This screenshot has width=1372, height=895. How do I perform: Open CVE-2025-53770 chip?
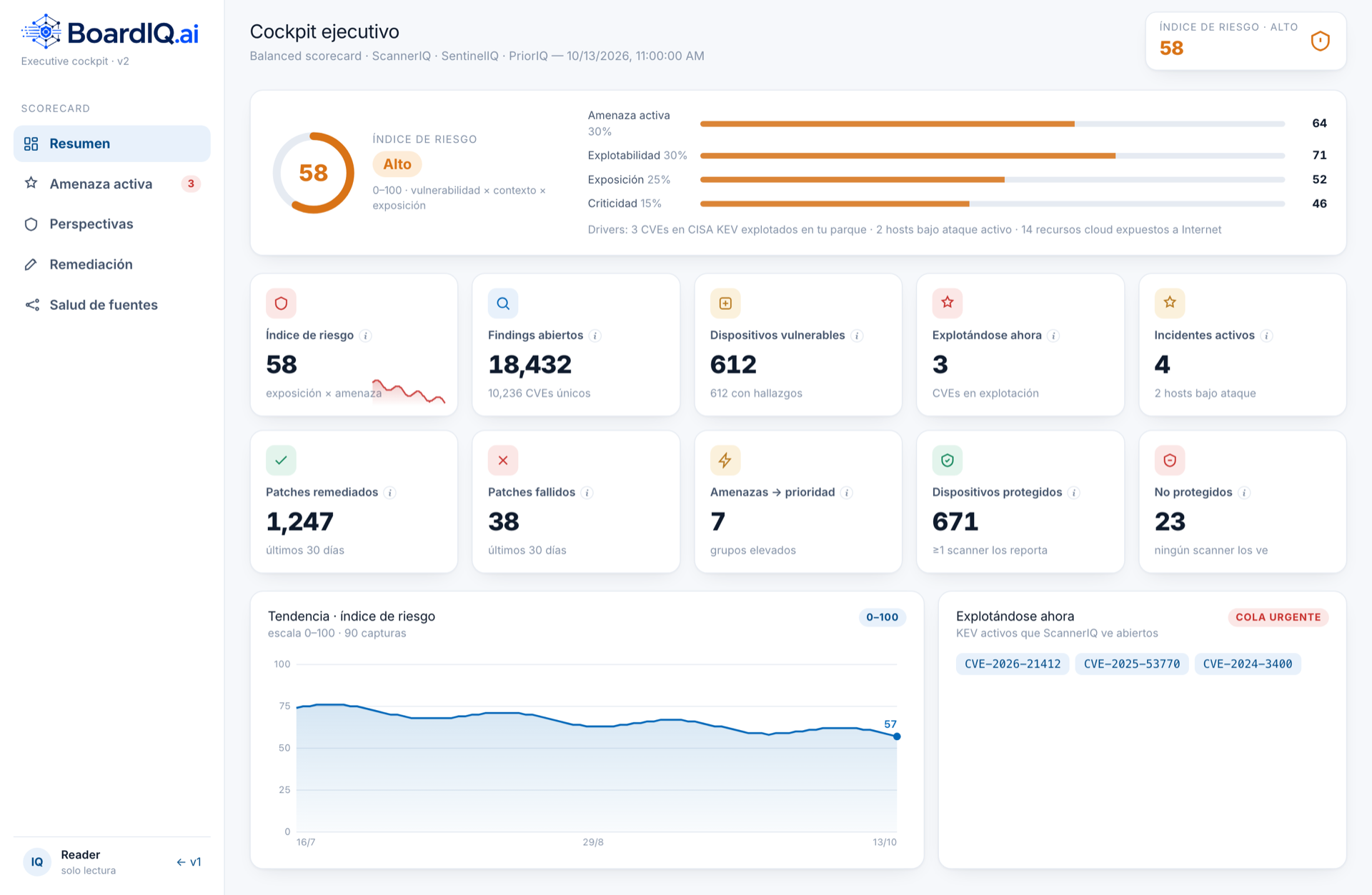[x=1132, y=664]
